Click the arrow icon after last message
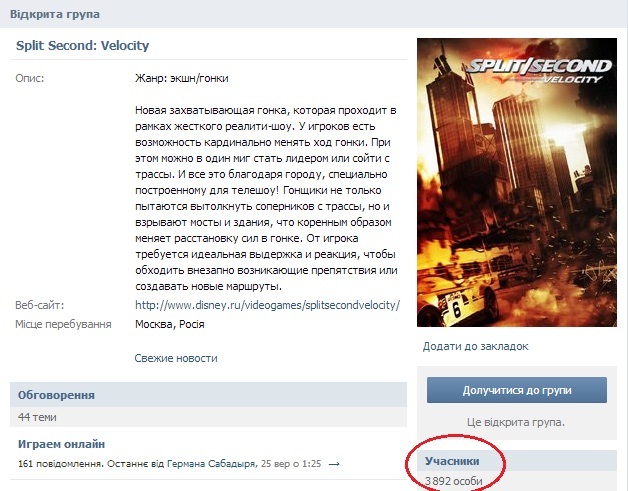This screenshot has width=628, height=491. pyautogui.click(x=334, y=464)
